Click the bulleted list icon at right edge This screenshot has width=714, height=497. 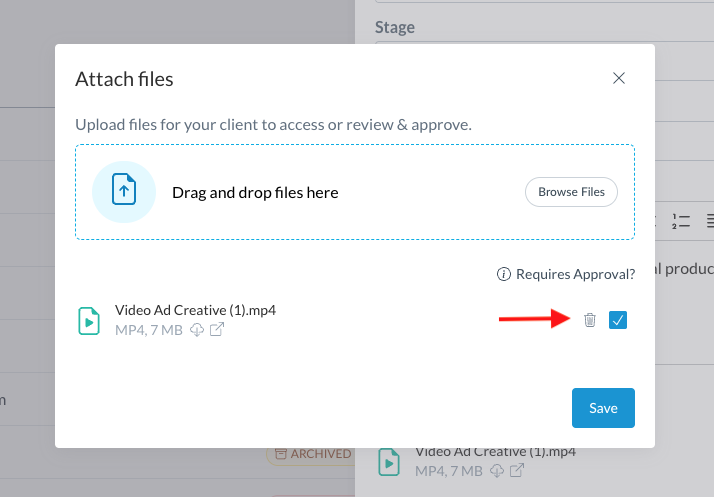tap(709, 220)
